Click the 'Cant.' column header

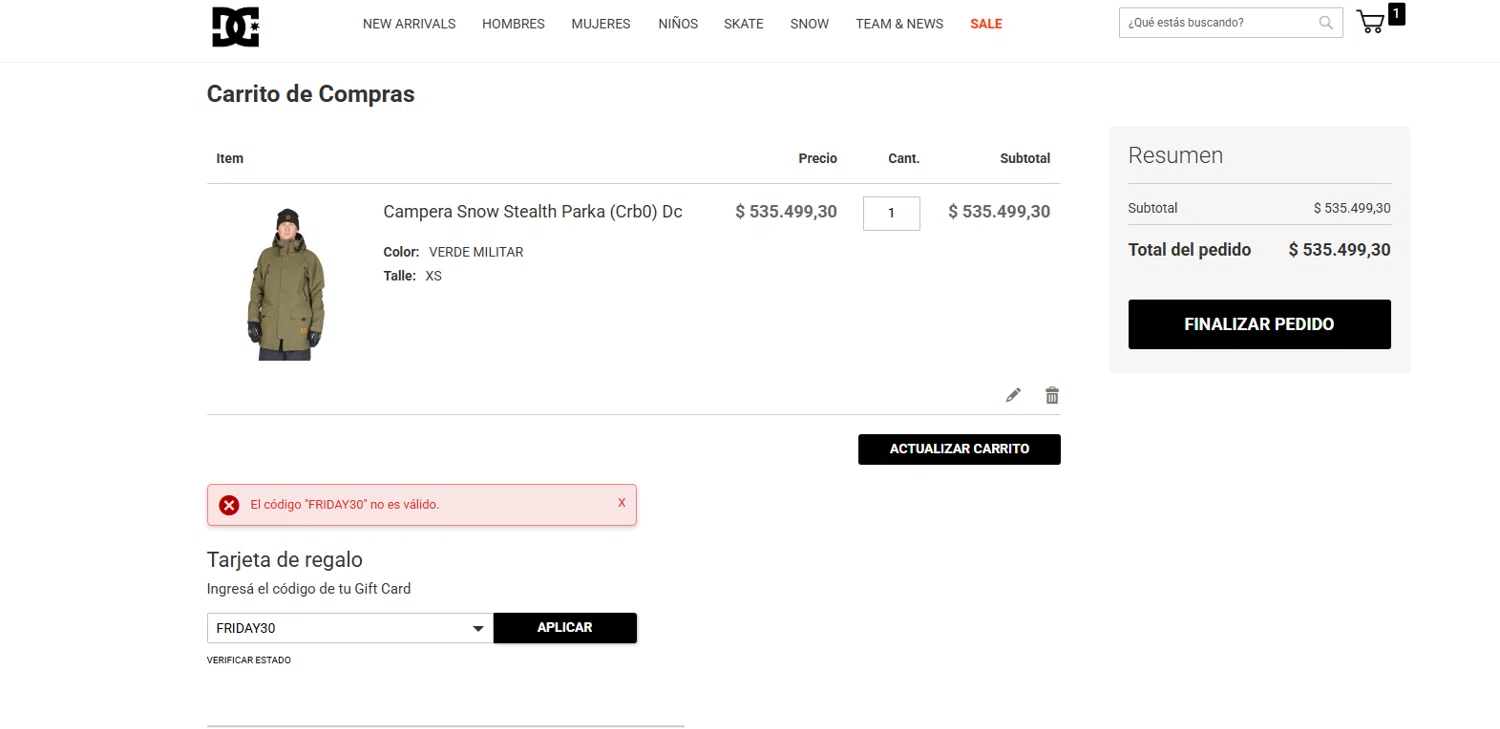[x=903, y=158]
